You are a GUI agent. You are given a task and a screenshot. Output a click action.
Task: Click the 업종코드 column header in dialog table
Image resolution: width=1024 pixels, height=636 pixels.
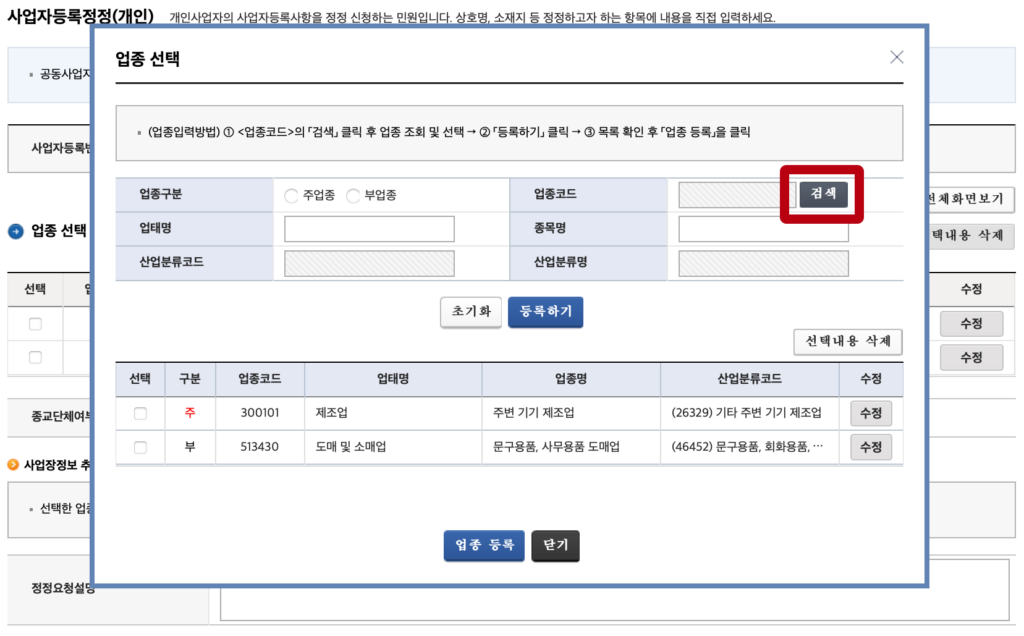tap(259, 379)
